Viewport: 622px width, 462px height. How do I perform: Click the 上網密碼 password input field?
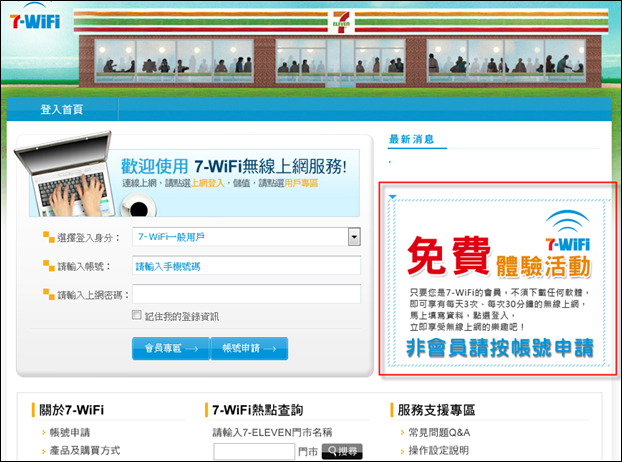[246, 294]
